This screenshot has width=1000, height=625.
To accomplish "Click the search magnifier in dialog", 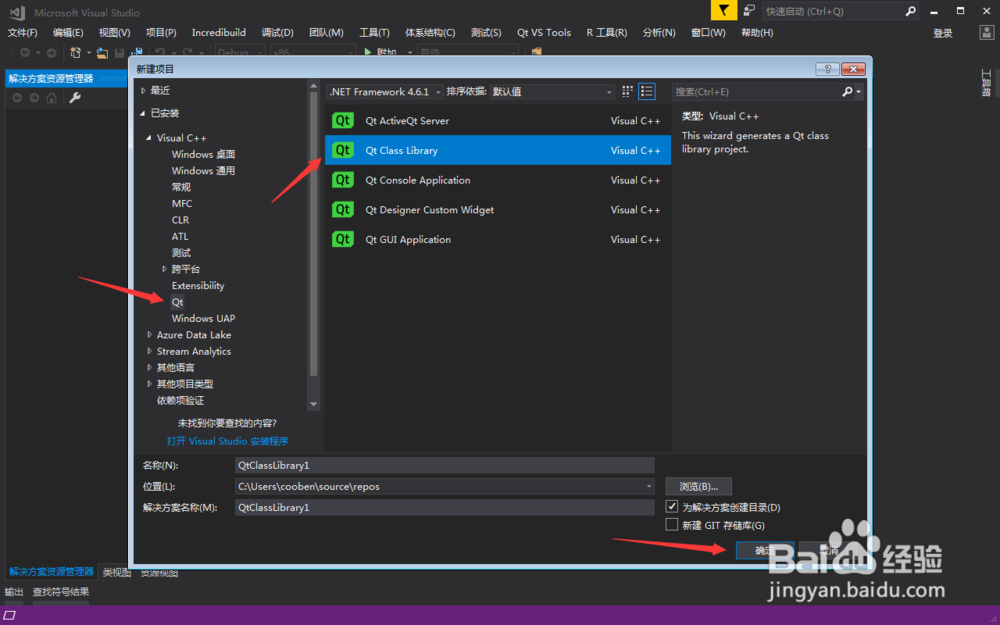I will pos(847,92).
